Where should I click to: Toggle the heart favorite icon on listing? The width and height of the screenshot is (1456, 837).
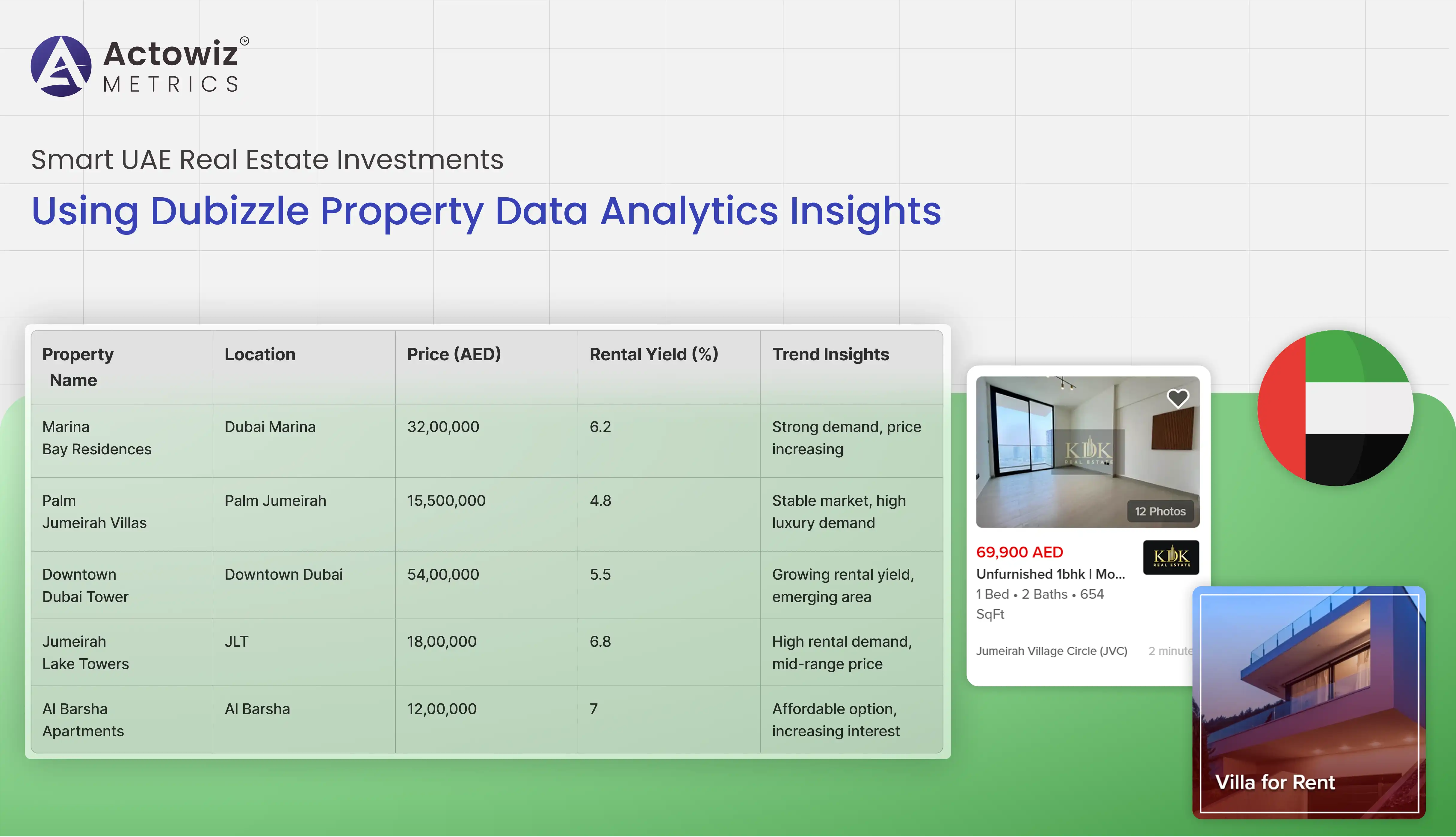pos(1177,398)
